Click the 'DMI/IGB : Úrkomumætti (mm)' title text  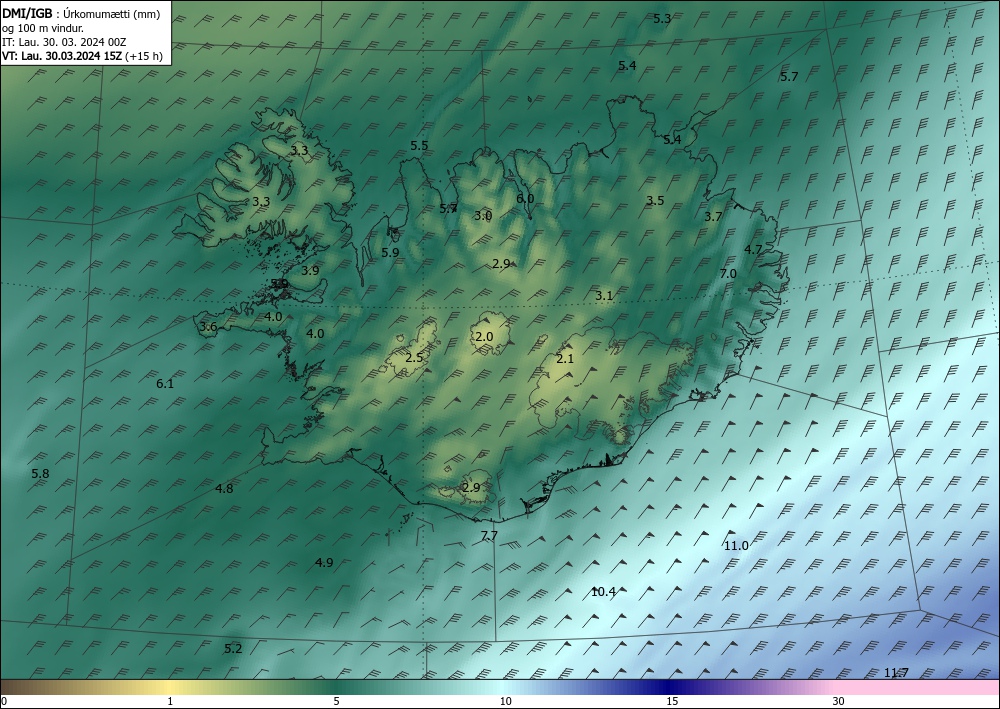(x=81, y=14)
